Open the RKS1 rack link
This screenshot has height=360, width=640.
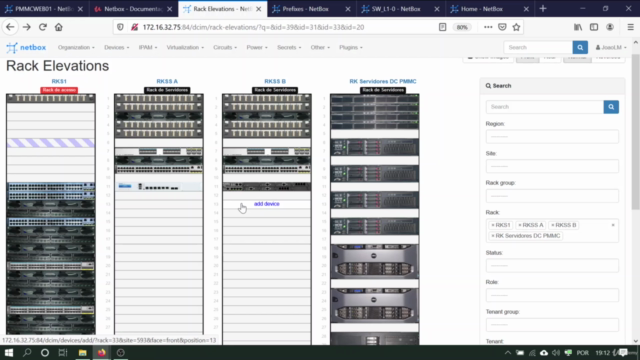pyautogui.click(x=59, y=81)
